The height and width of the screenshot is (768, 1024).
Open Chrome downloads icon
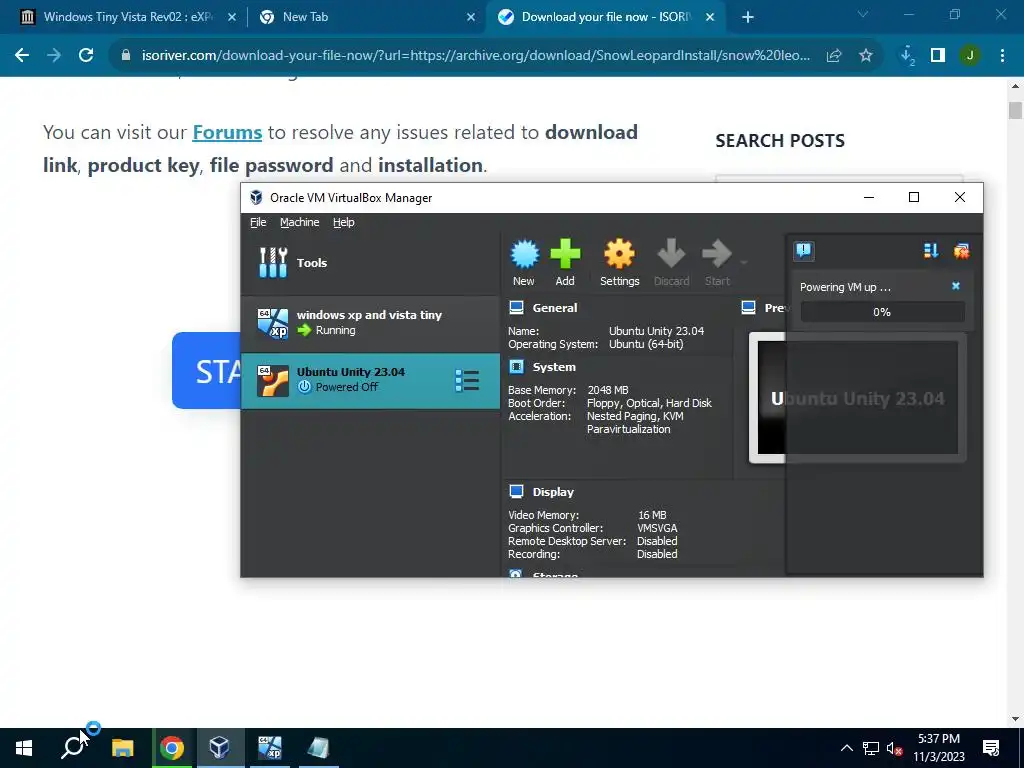pos(907,56)
